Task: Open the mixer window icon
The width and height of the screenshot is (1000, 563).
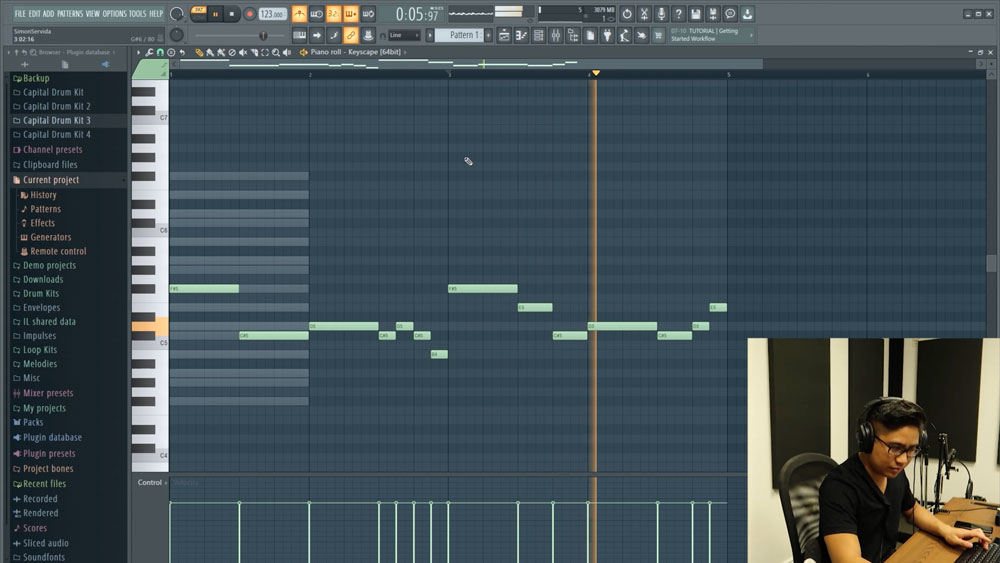Action: tap(555, 36)
